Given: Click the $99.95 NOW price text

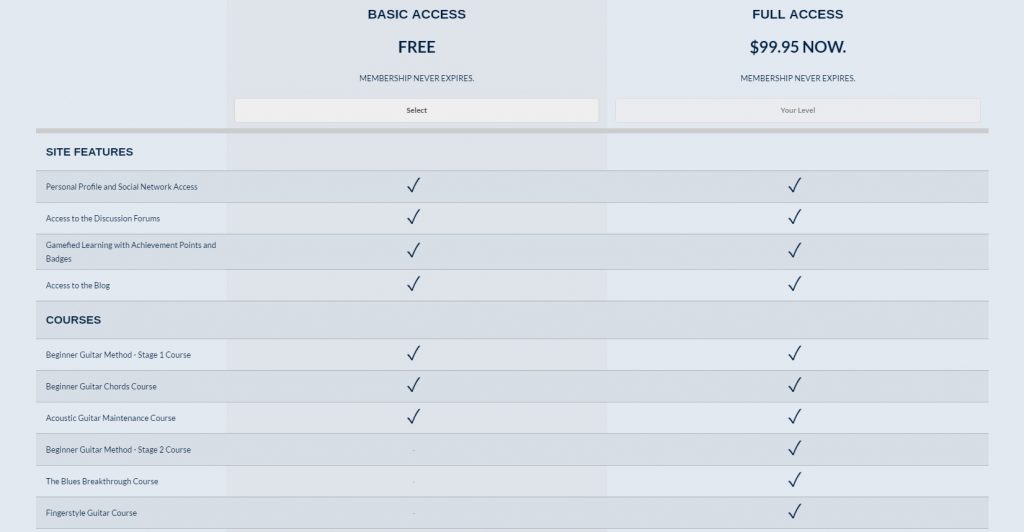Looking at the screenshot, I should (797, 47).
